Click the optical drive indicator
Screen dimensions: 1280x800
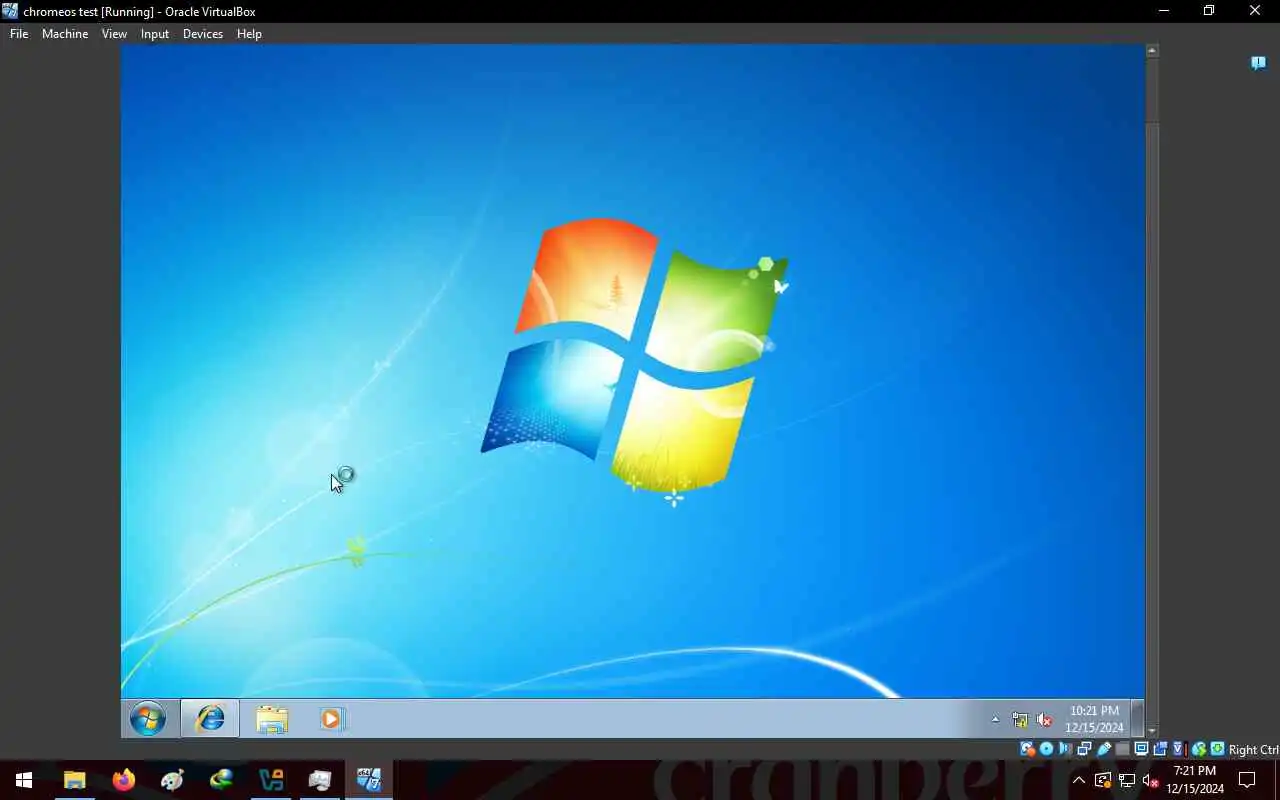click(1046, 749)
